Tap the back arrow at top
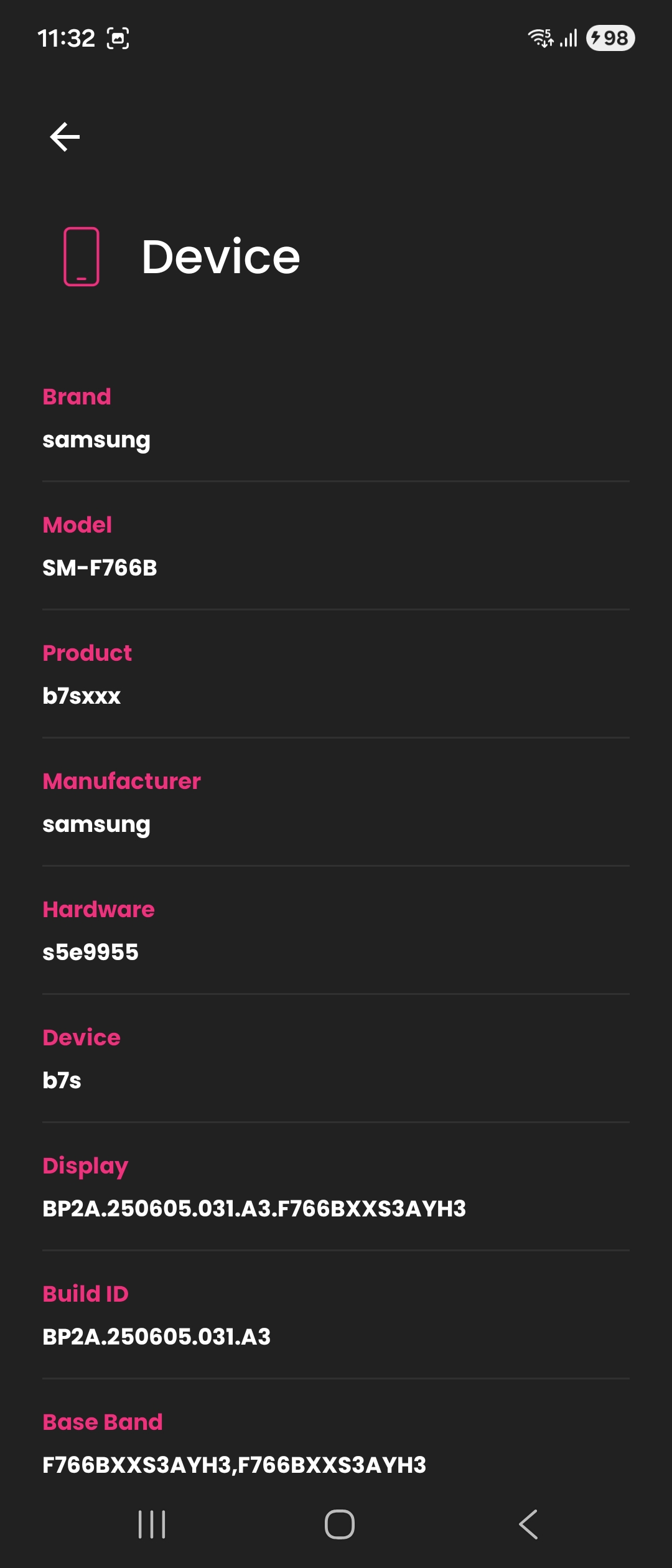672x1568 pixels. (65, 137)
